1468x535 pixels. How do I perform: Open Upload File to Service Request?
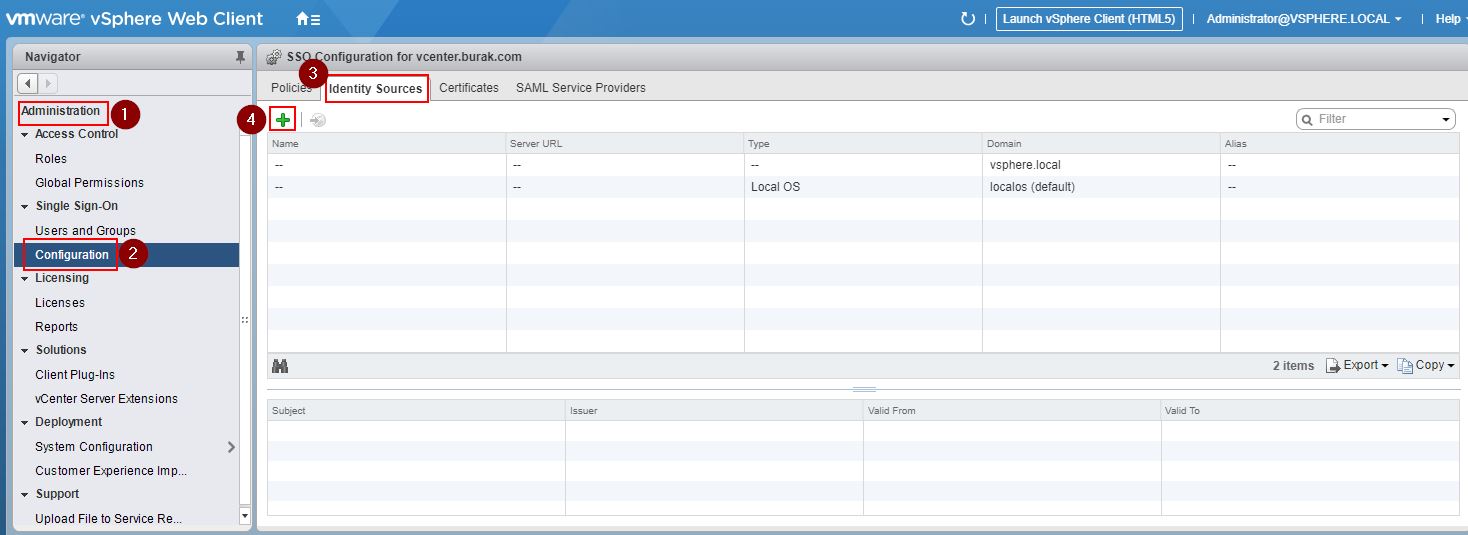click(x=108, y=519)
